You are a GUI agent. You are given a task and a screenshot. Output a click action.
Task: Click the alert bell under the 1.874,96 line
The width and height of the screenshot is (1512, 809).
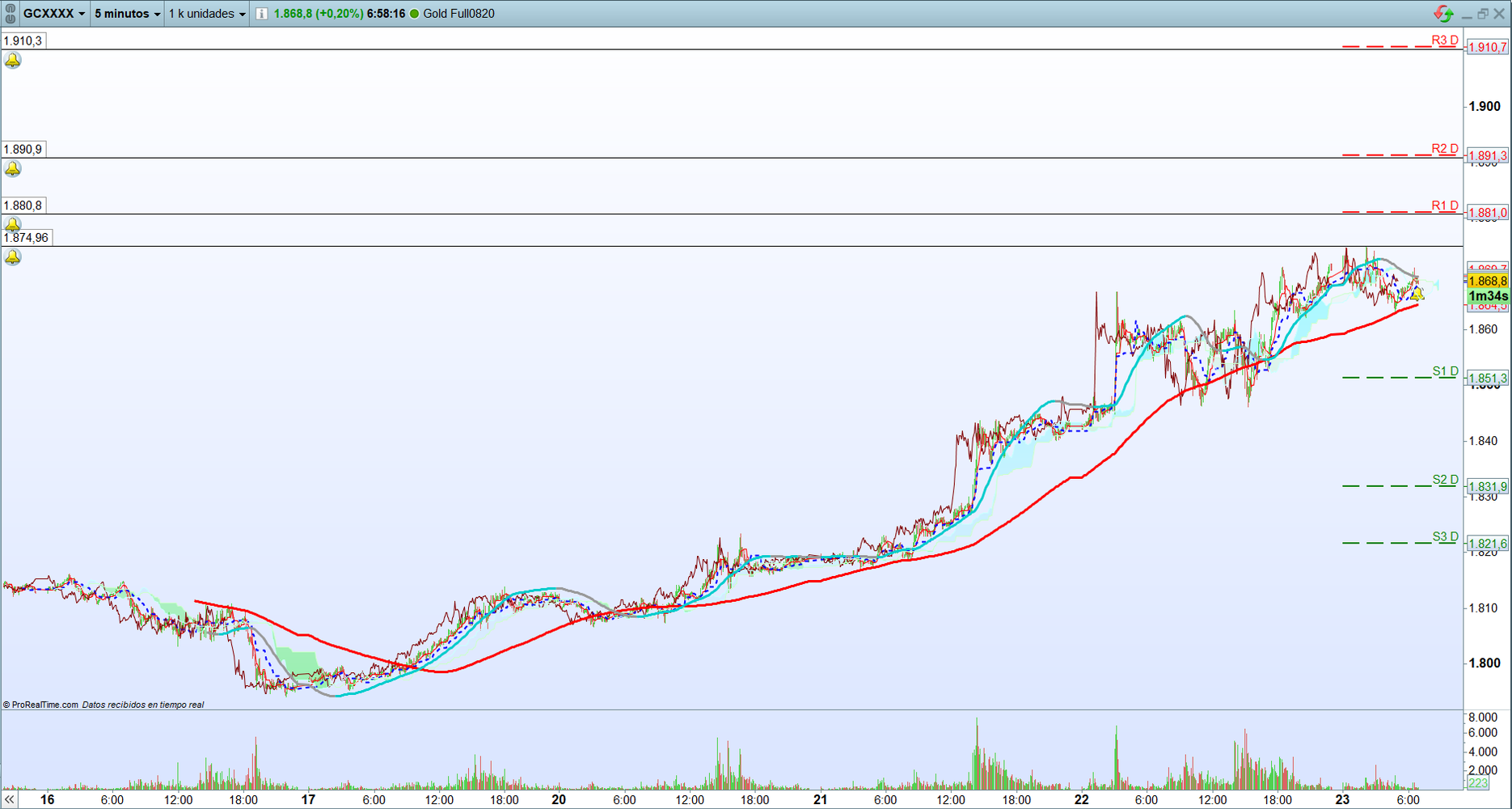click(13, 257)
